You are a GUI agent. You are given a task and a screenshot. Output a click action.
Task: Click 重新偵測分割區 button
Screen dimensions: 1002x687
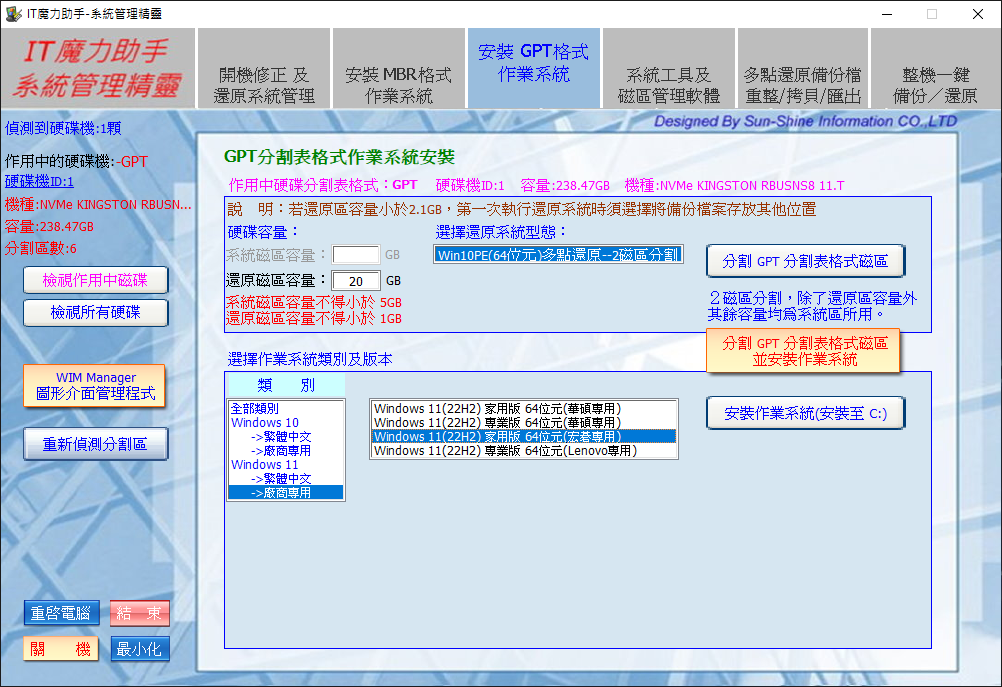pos(95,444)
